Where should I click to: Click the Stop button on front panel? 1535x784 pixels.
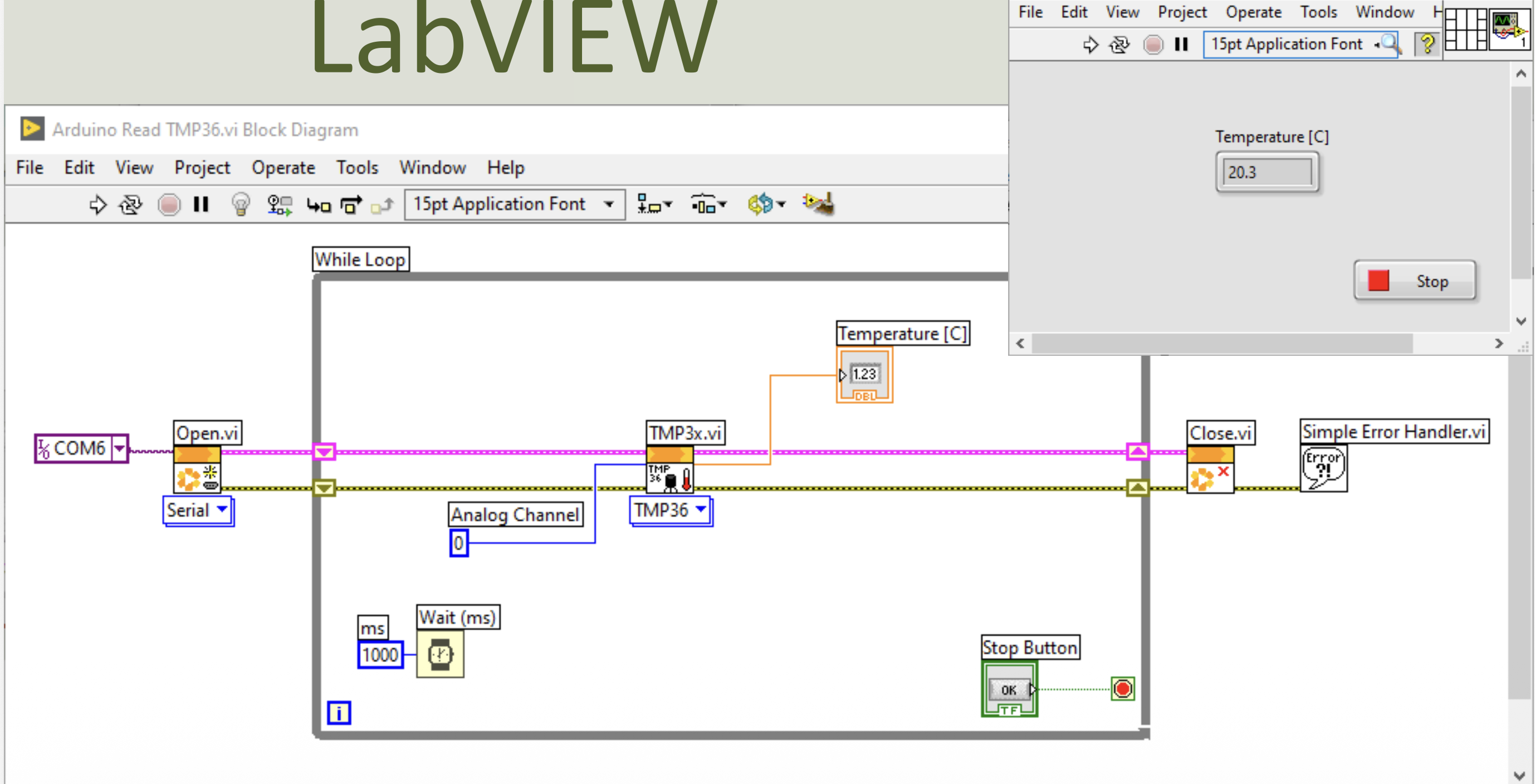tap(1415, 280)
